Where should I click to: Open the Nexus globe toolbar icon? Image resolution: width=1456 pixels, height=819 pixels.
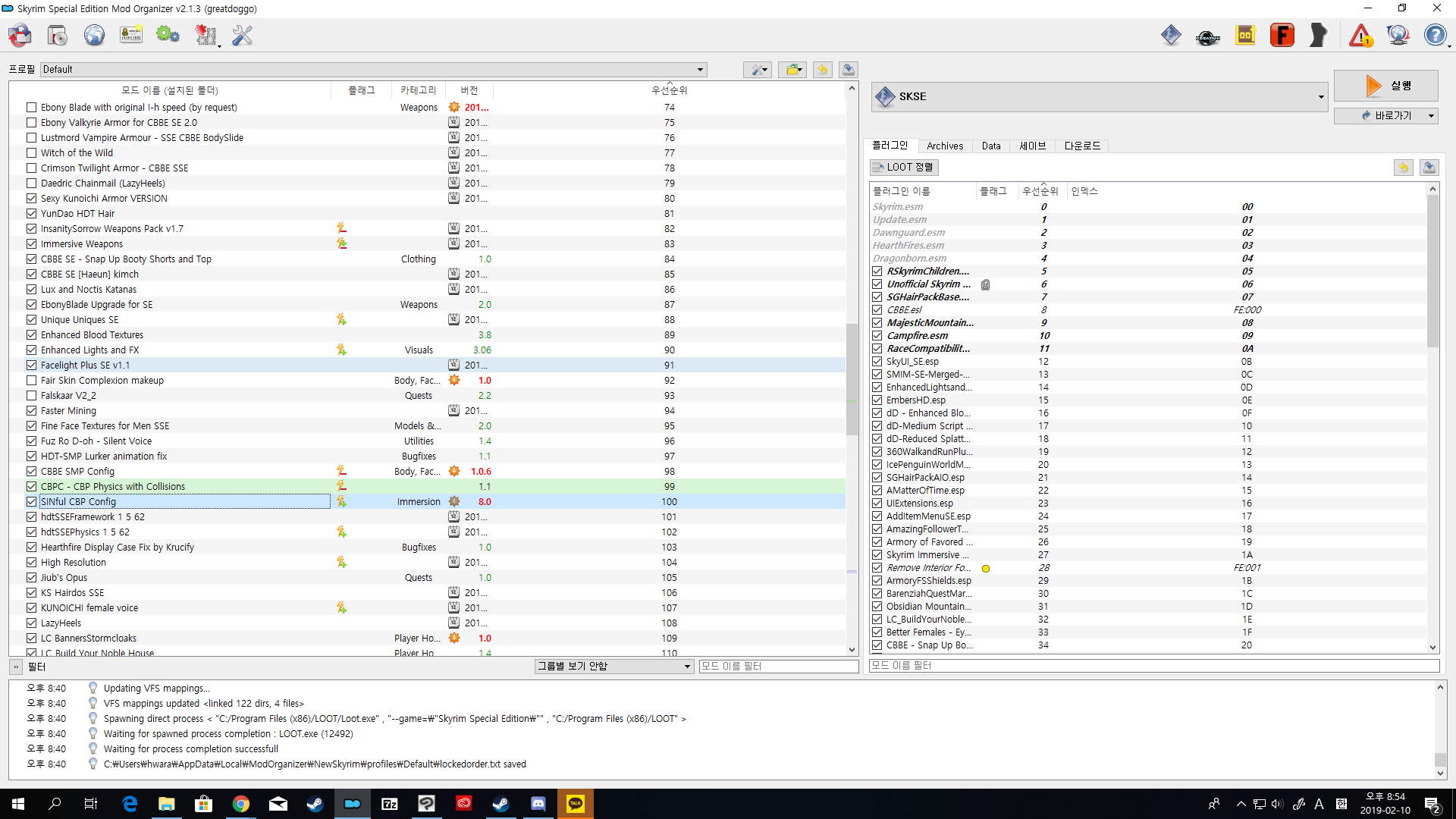pos(94,35)
